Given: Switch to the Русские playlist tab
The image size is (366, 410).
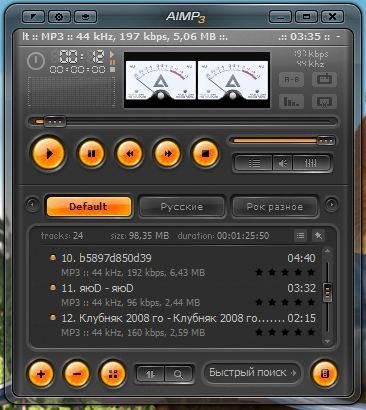Looking at the screenshot, I should pos(182,207).
